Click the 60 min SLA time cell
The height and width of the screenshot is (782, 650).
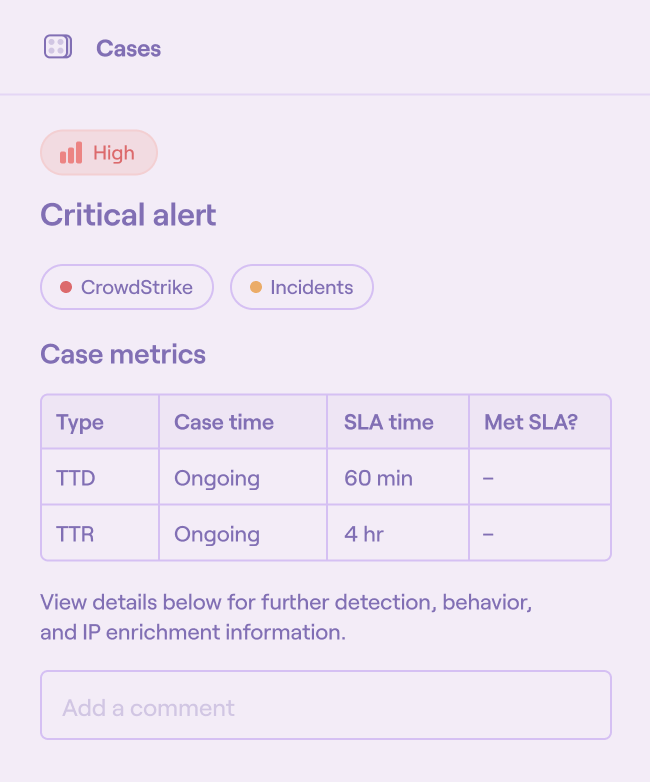378,478
